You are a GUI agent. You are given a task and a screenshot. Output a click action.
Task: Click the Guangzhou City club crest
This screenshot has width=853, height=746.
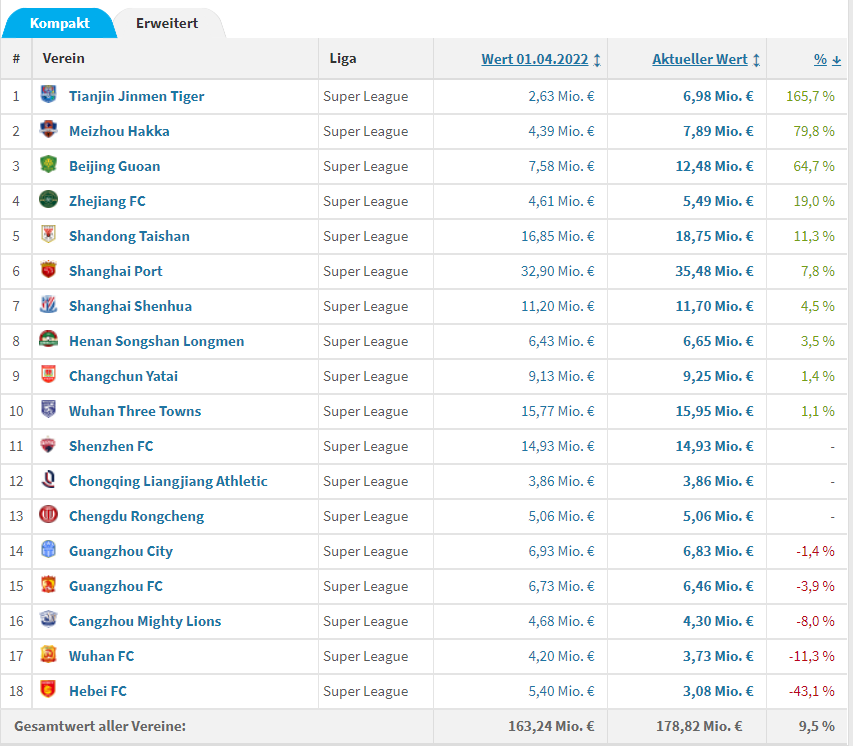point(48,549)
